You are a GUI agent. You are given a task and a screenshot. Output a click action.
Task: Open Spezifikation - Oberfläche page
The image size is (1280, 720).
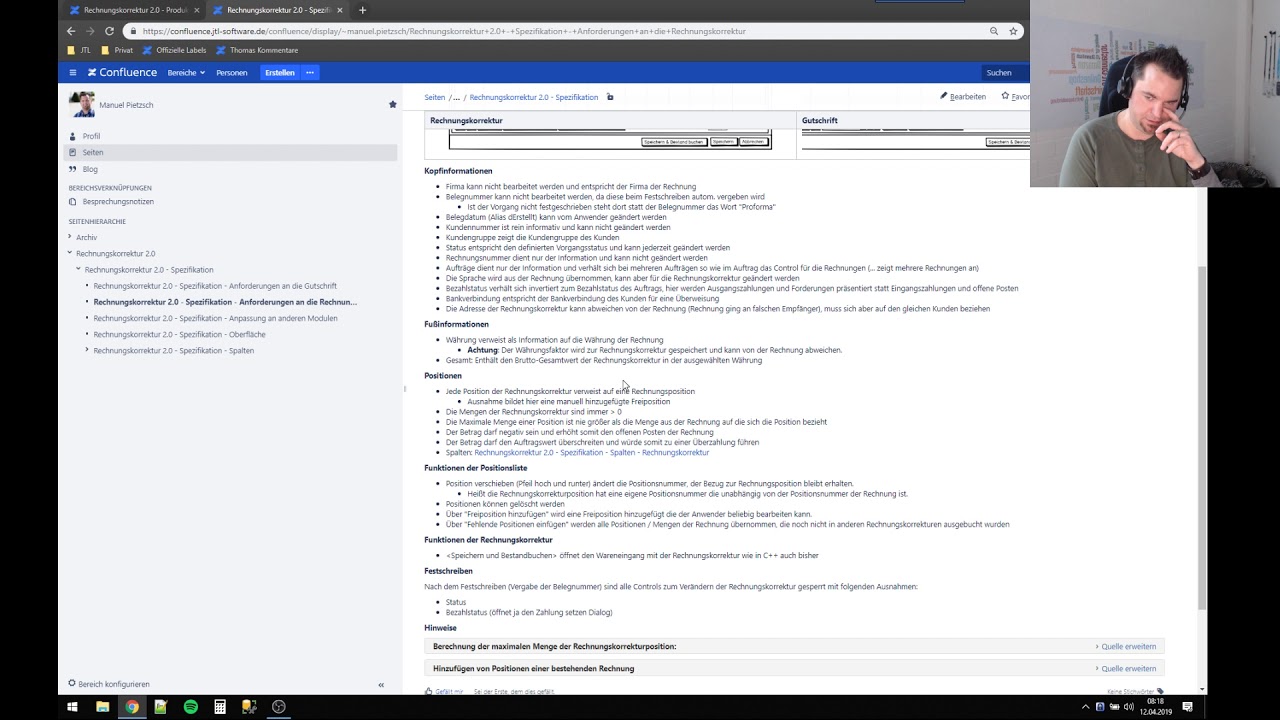point(179,334)
